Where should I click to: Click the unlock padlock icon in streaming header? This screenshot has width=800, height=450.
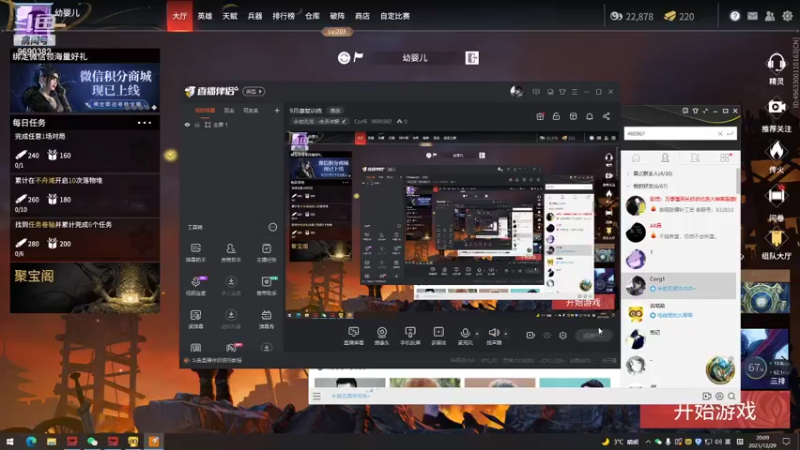556,116
